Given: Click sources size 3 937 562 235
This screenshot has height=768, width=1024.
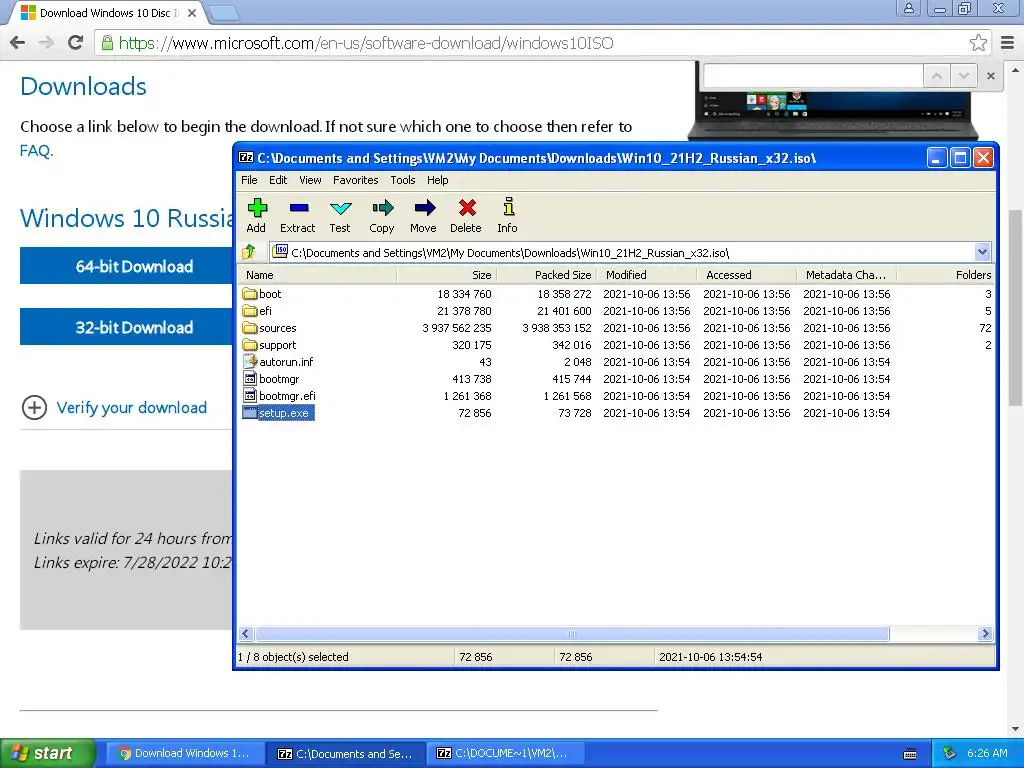Looking at the screenshot, I should [x=457, y=328].
